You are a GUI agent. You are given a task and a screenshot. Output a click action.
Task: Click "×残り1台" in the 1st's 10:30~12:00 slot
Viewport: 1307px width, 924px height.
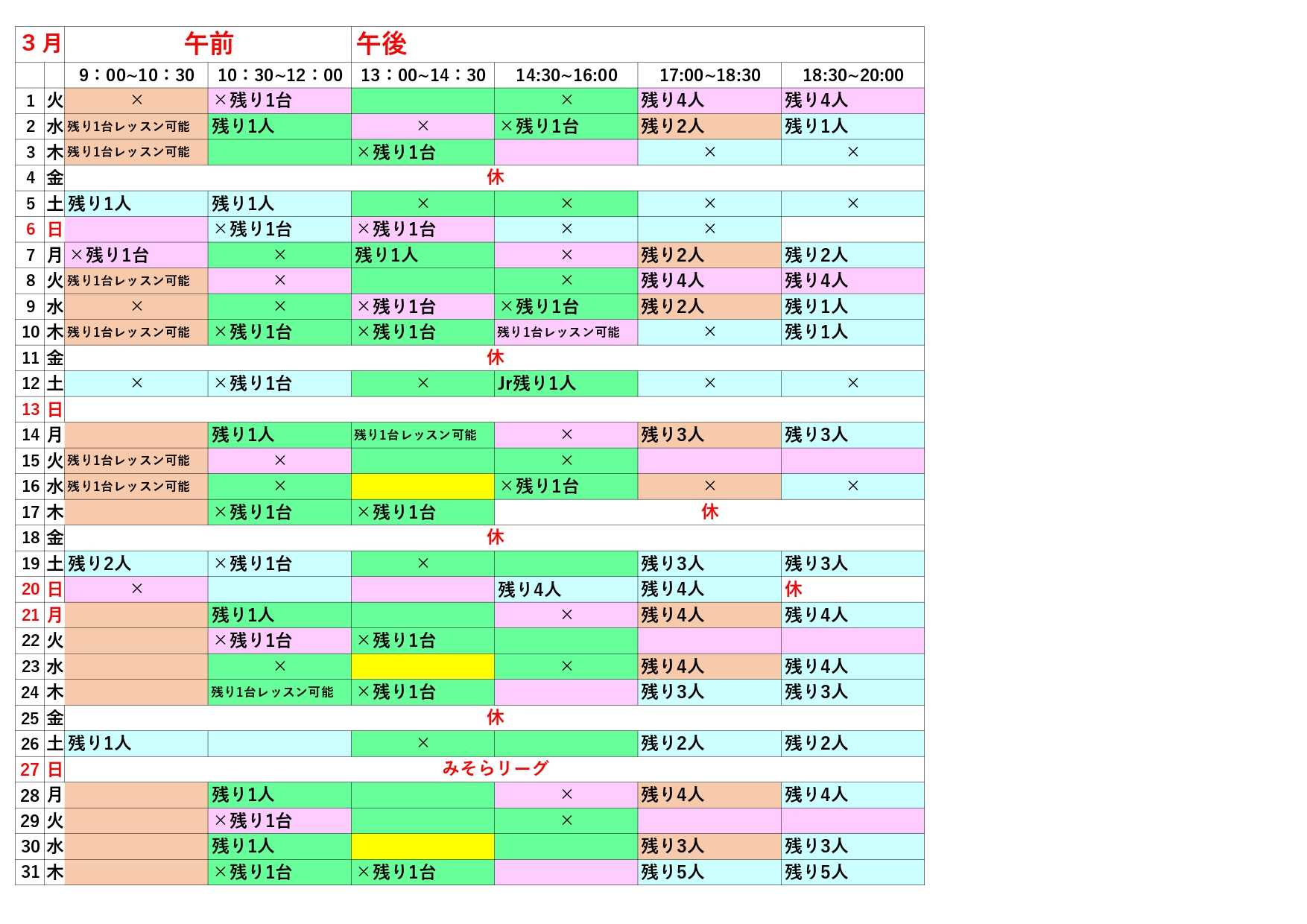[x=253, y=101]
